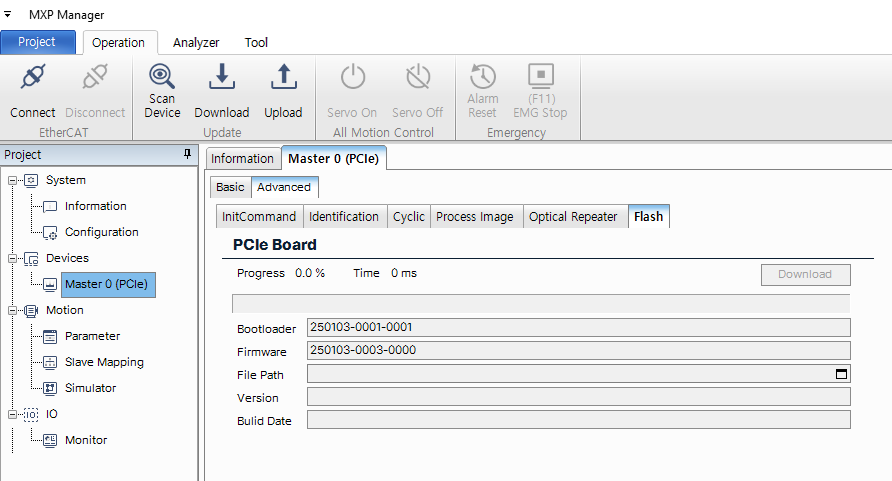Viewport: 892px width, 481px height.
Task: Click the Connect EtherCAT plug icon
Action: pos(33,77)
